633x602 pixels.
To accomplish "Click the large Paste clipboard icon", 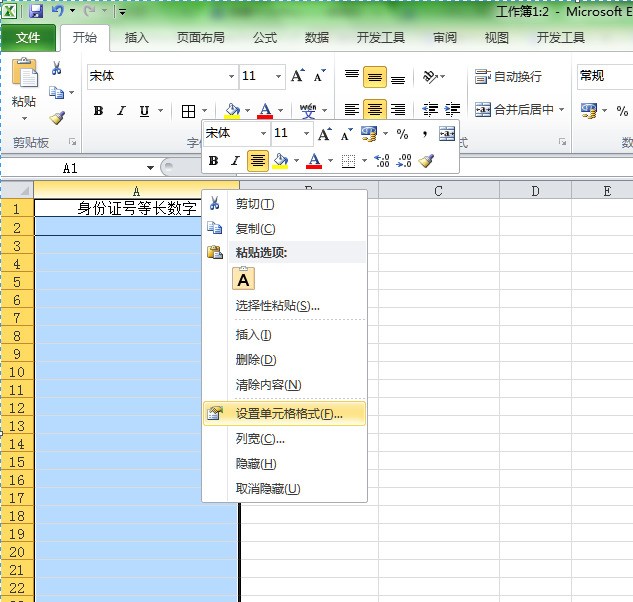I will (x=25, y=73).
